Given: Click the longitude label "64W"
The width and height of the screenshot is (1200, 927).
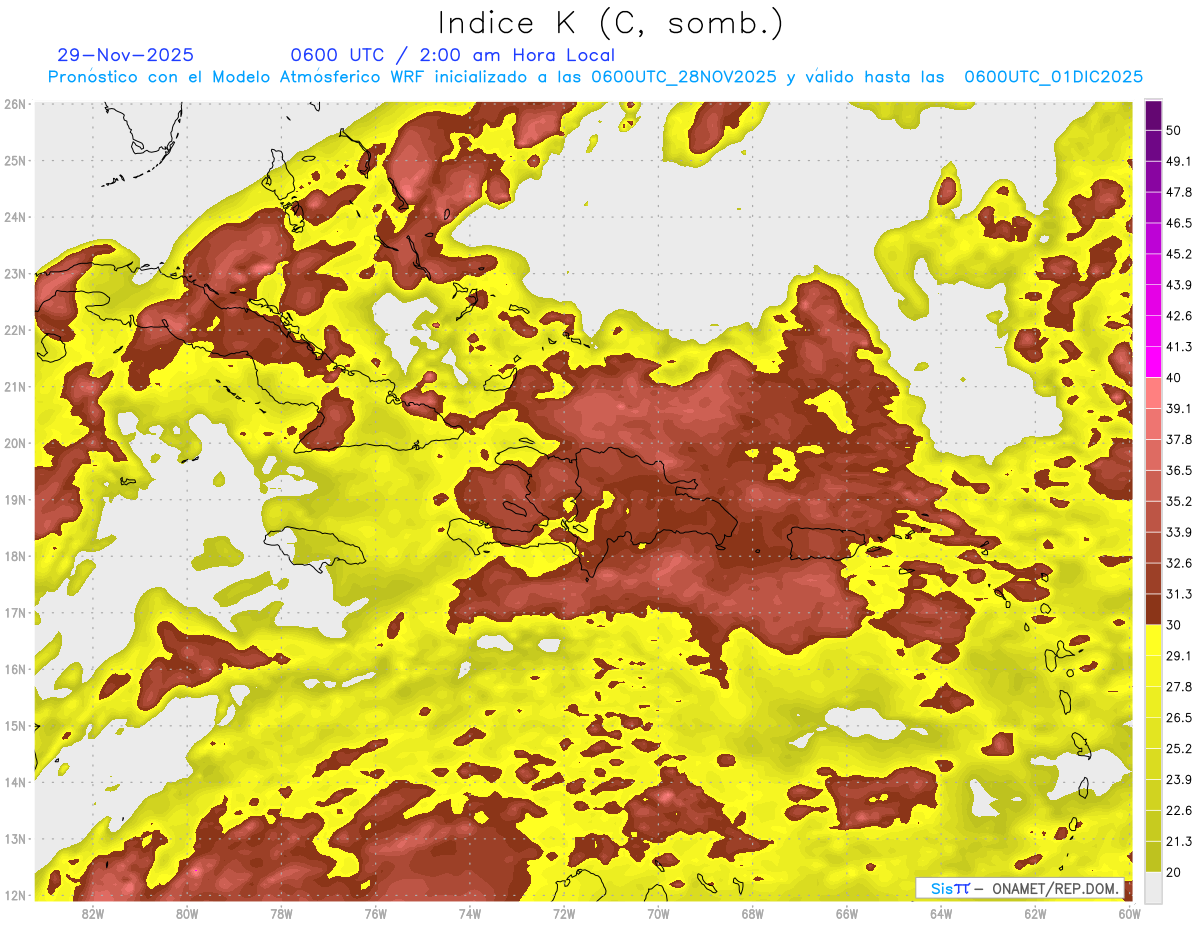Looking at the screenshot, I should (x=941, y=913).
